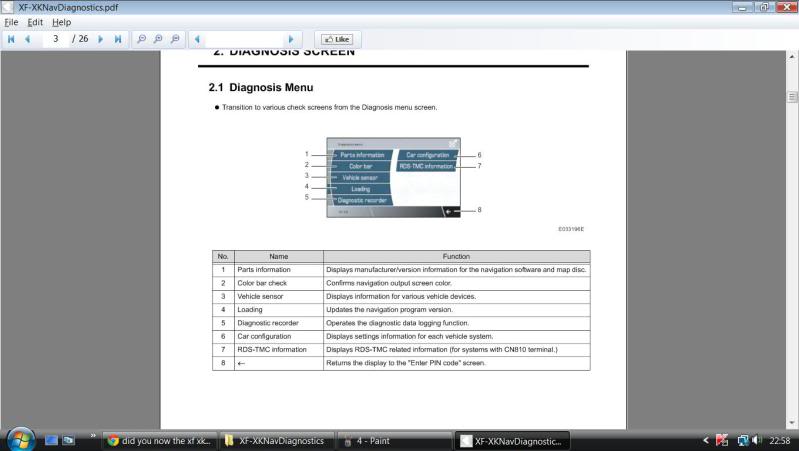Open the Windows Start button
The image size is (799, 451).
(20, 440)
